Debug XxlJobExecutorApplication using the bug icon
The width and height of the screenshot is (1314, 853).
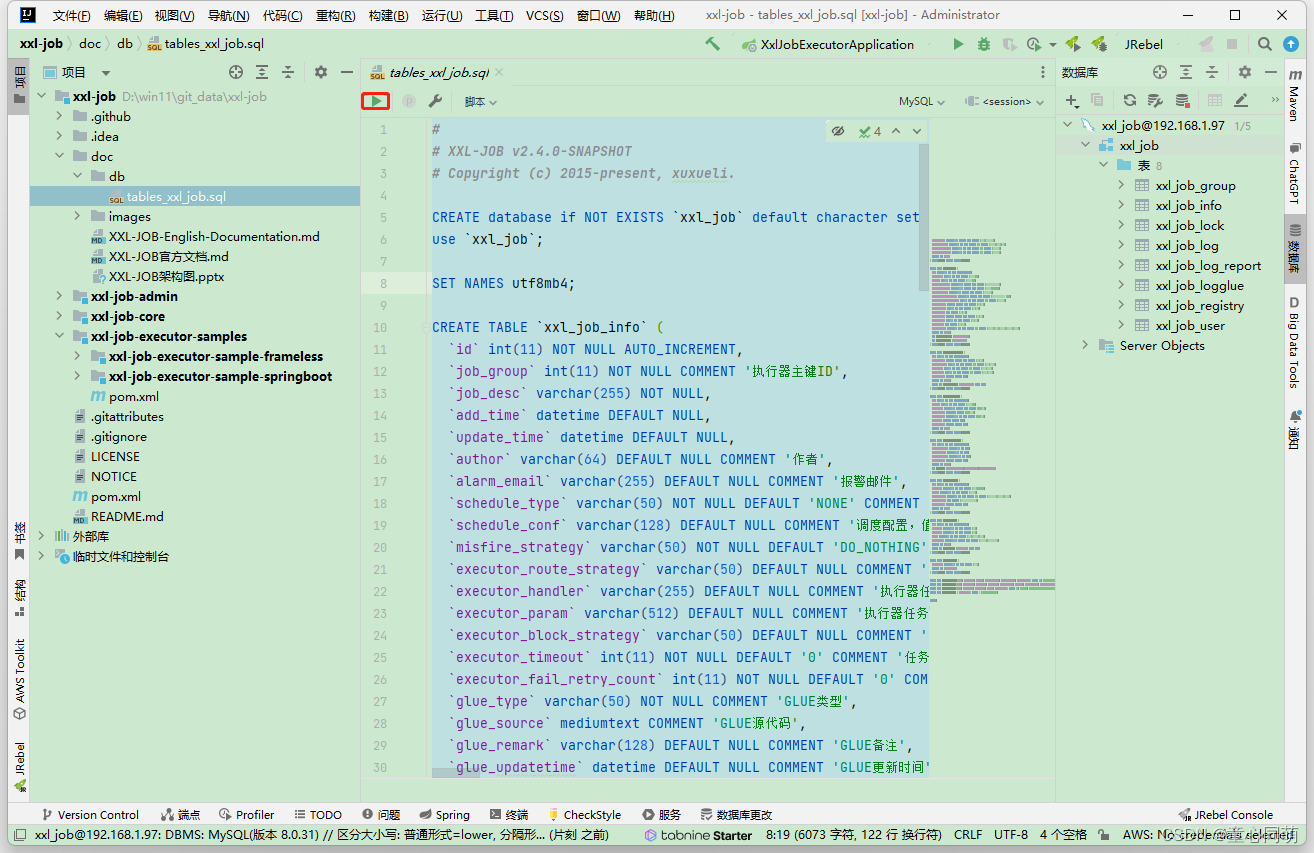pos(984,44)
